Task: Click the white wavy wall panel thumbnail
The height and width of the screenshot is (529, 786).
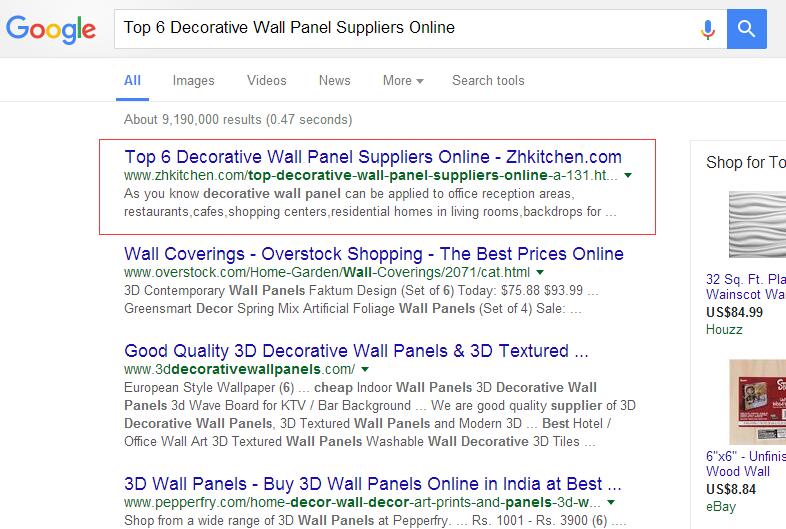Action: (757, 224)
